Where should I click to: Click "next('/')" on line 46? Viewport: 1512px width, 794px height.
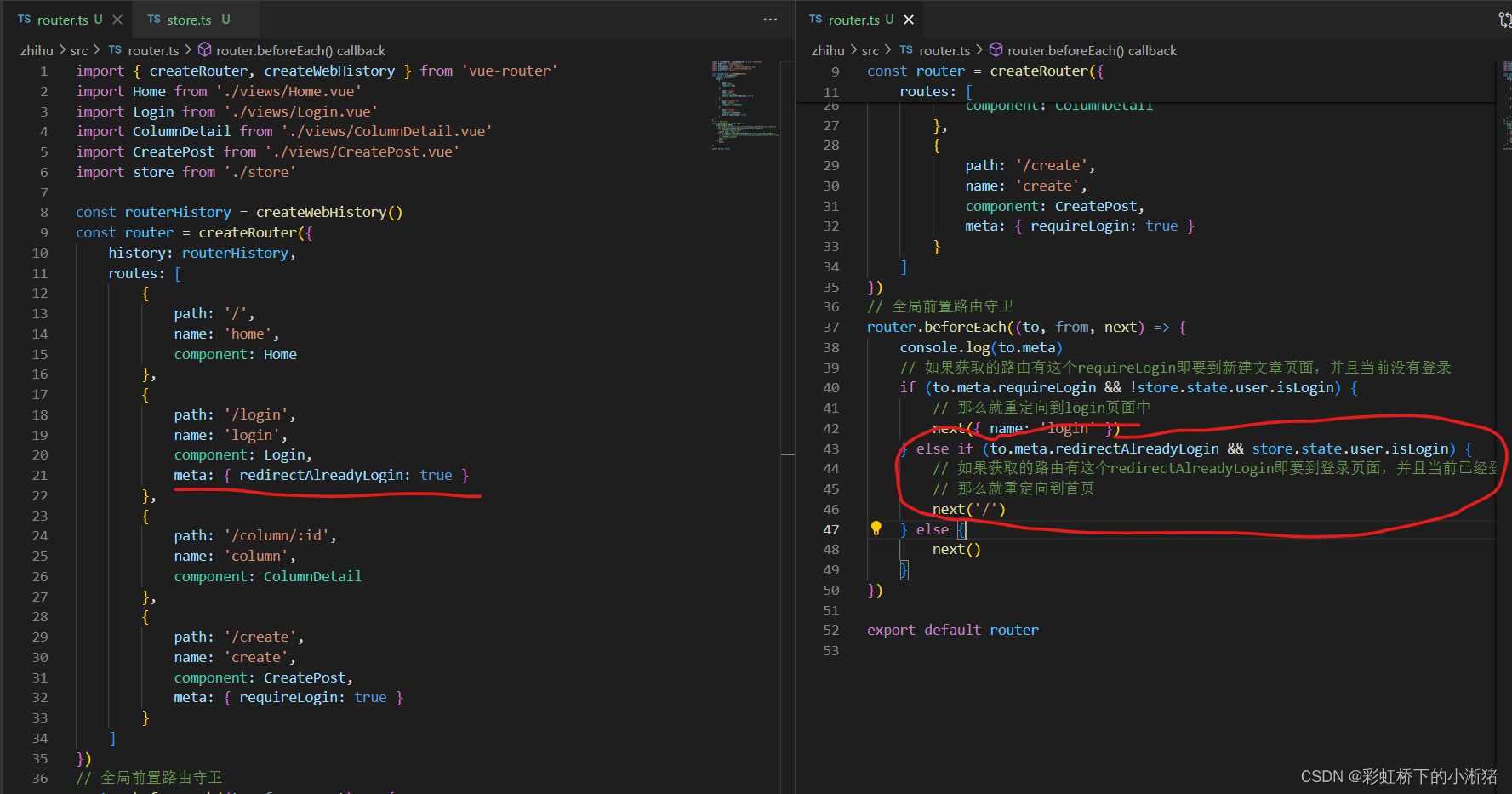[969, 510]
